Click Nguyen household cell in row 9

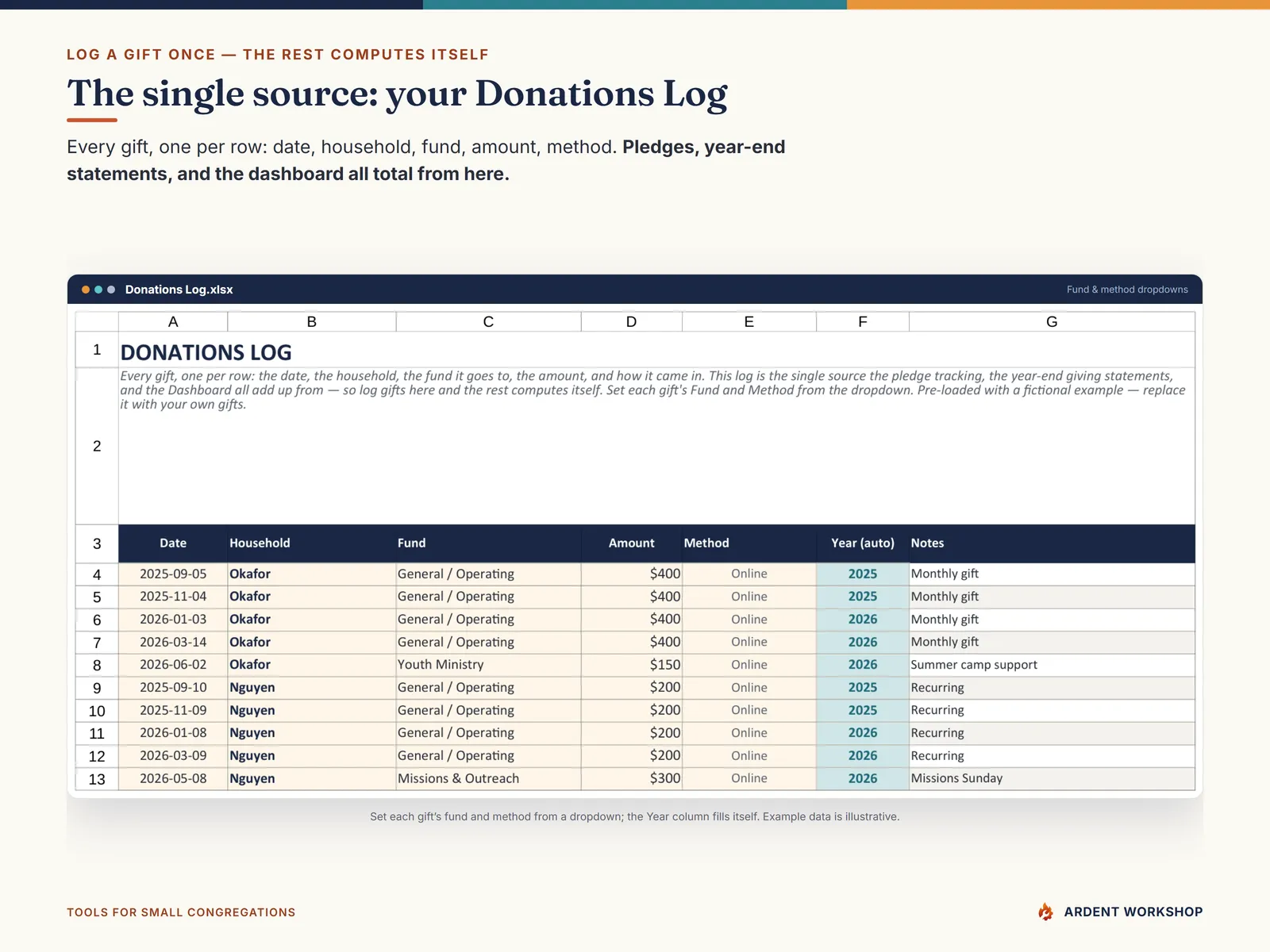(312, 688)
